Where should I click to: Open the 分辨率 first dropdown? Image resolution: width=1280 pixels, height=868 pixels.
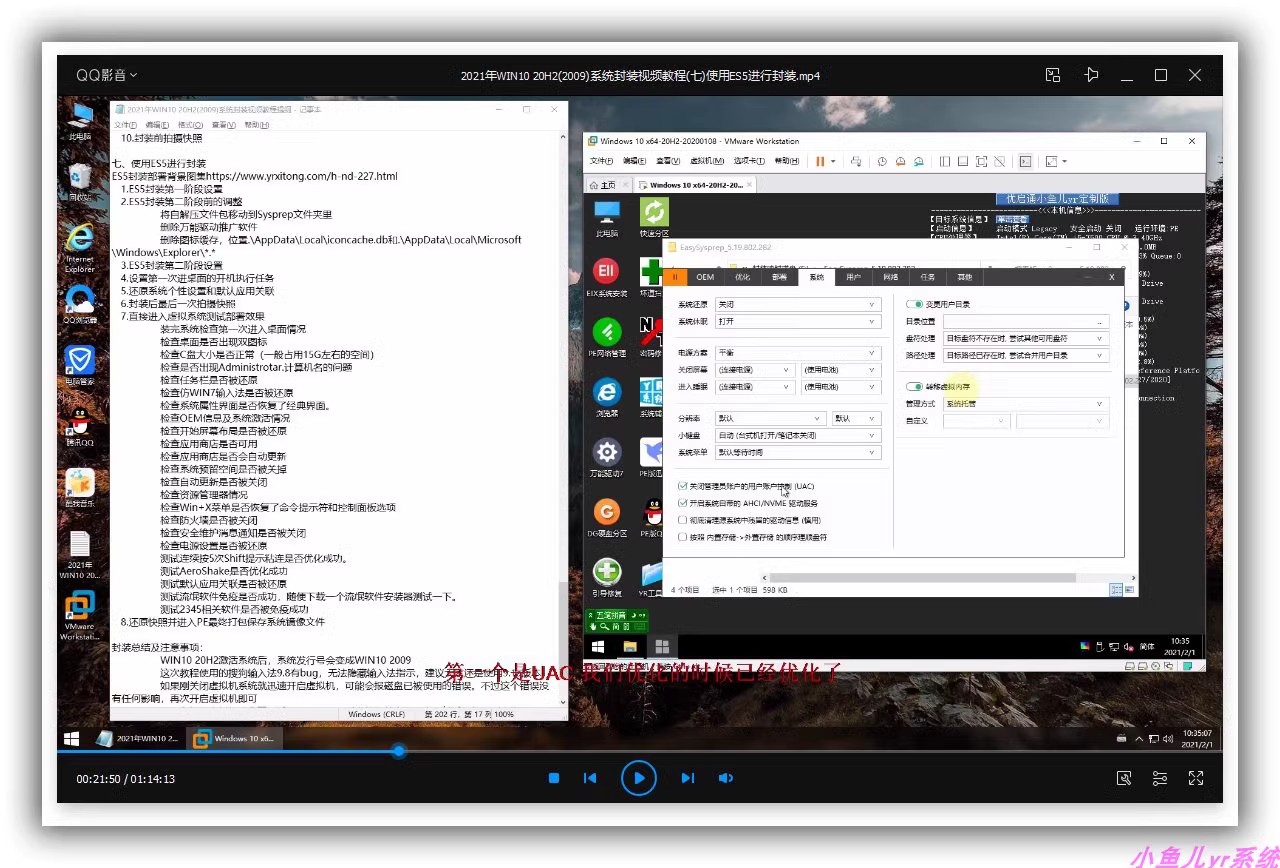point(769,418)
